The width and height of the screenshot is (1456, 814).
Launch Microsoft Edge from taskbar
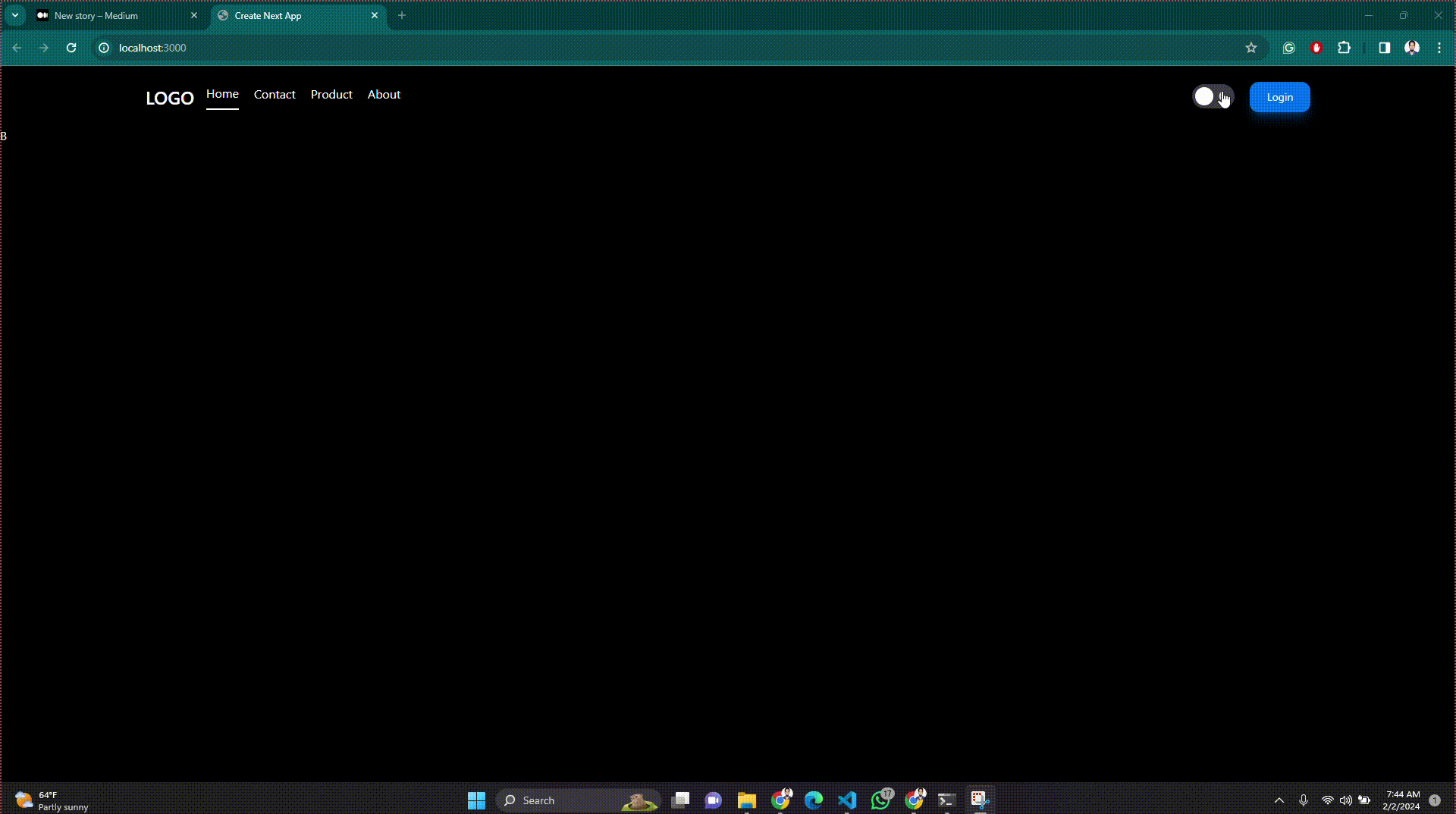[814, 800]
